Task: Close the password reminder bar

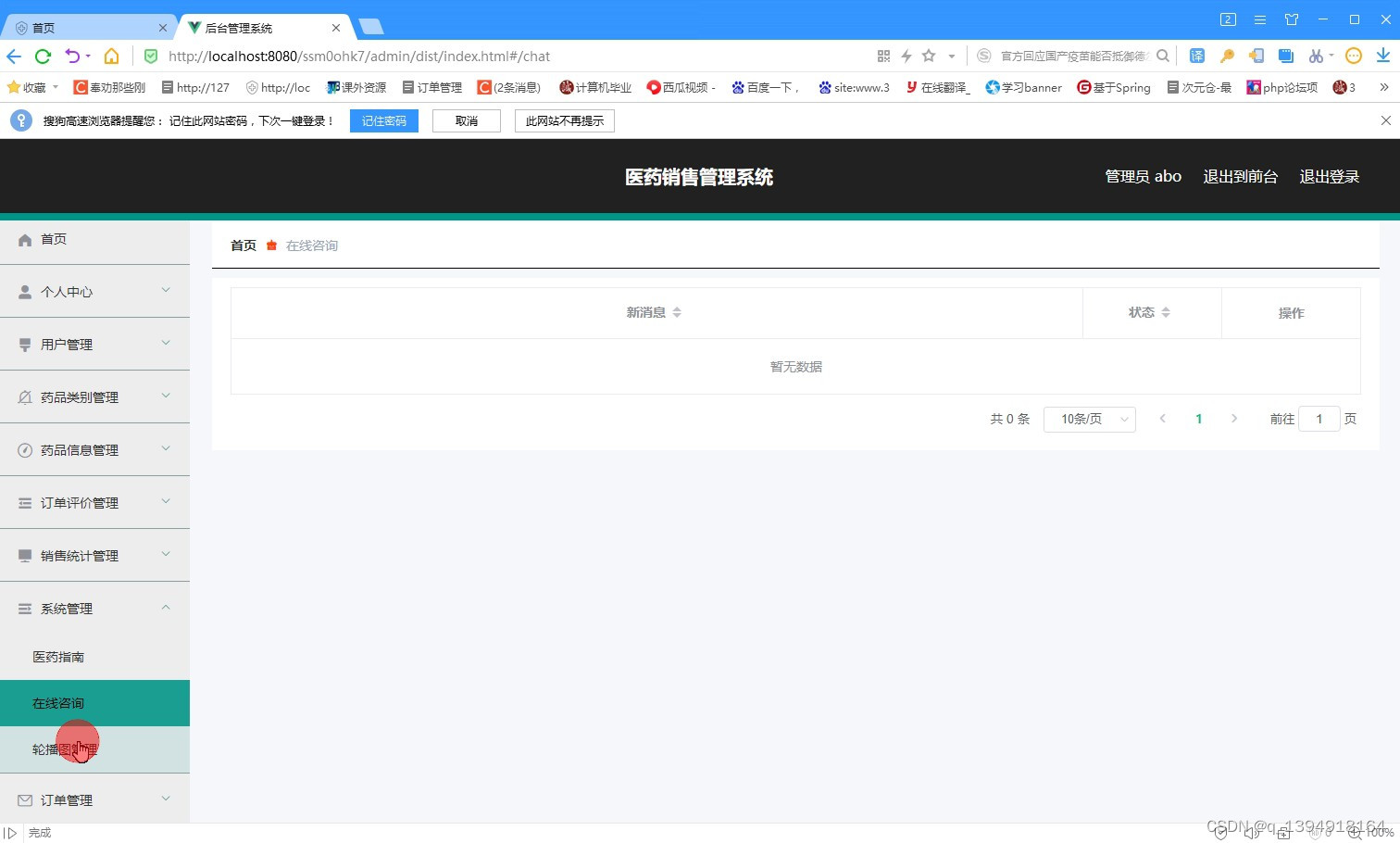Action: 1385,120
